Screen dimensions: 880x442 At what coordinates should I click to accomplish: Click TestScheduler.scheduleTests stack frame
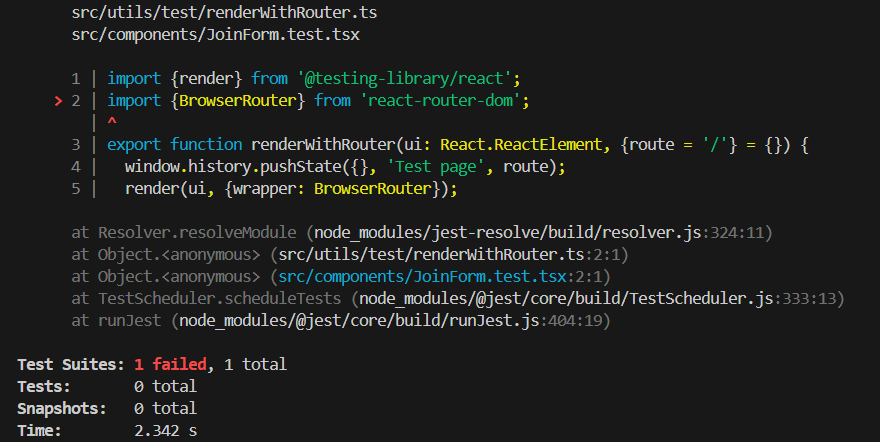(219, 298)
